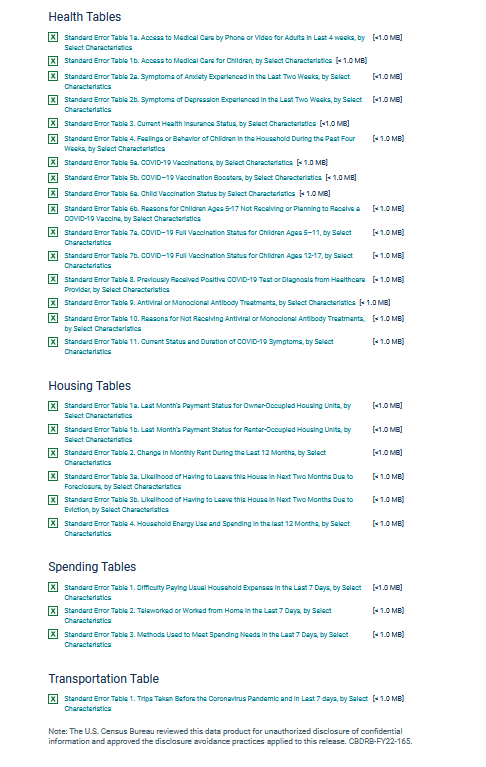Click Excel icon for Table 10 Reasons Not Receiving
Screen dimensions: 486x767
pyautogui.click(x=53, y=318)
